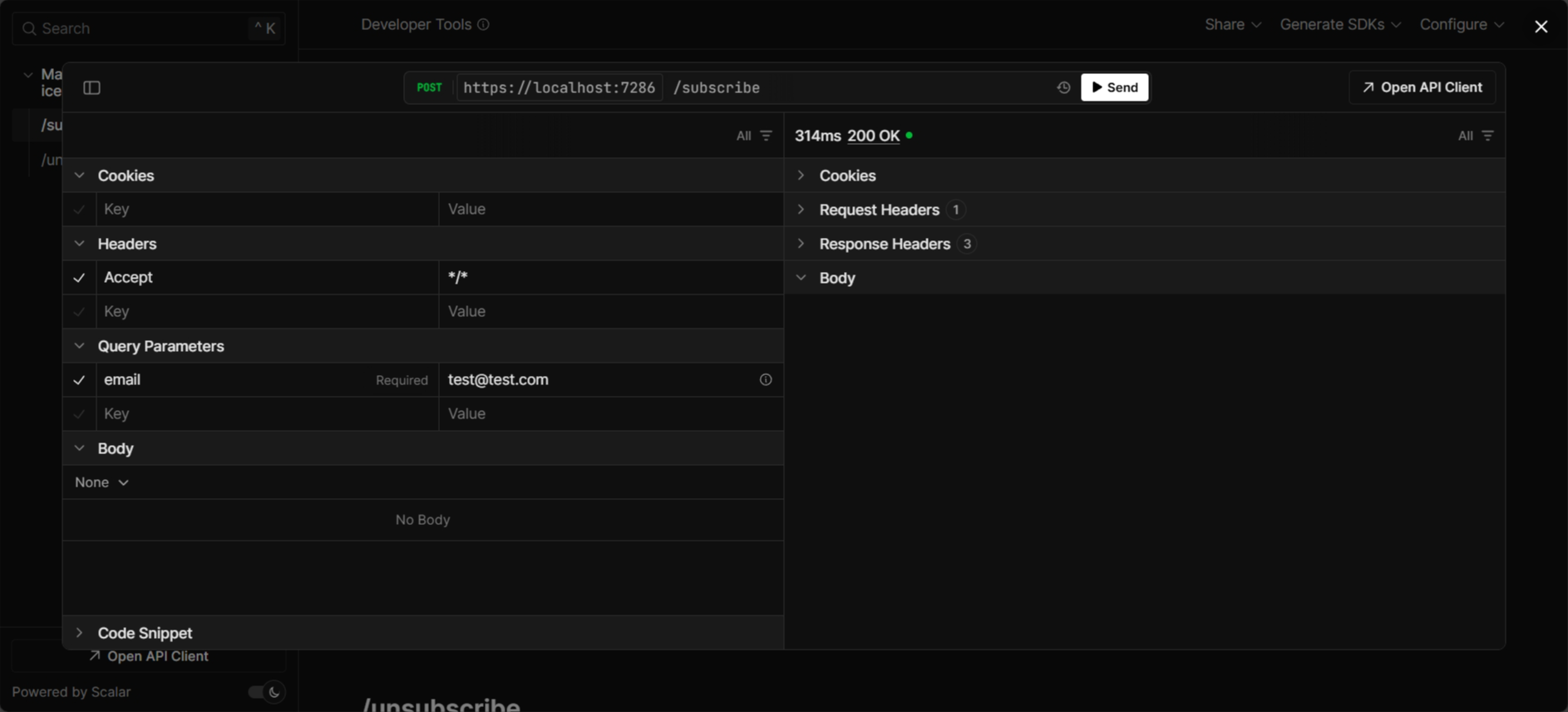Viewport: 1568px width, 712px height.
Task: Toggle the sidebar panel icon
Action: [x=91, y=87]
